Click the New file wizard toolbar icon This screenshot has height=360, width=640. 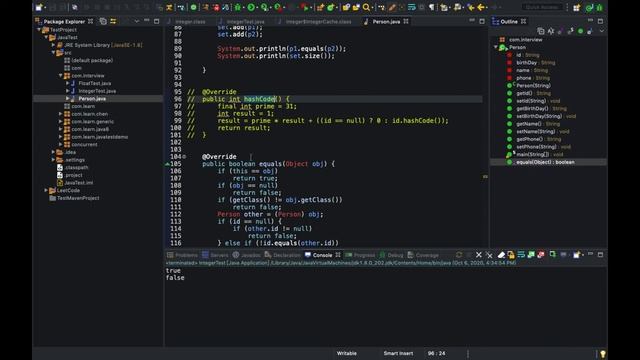pyautogui.click(x=39, y=7)
